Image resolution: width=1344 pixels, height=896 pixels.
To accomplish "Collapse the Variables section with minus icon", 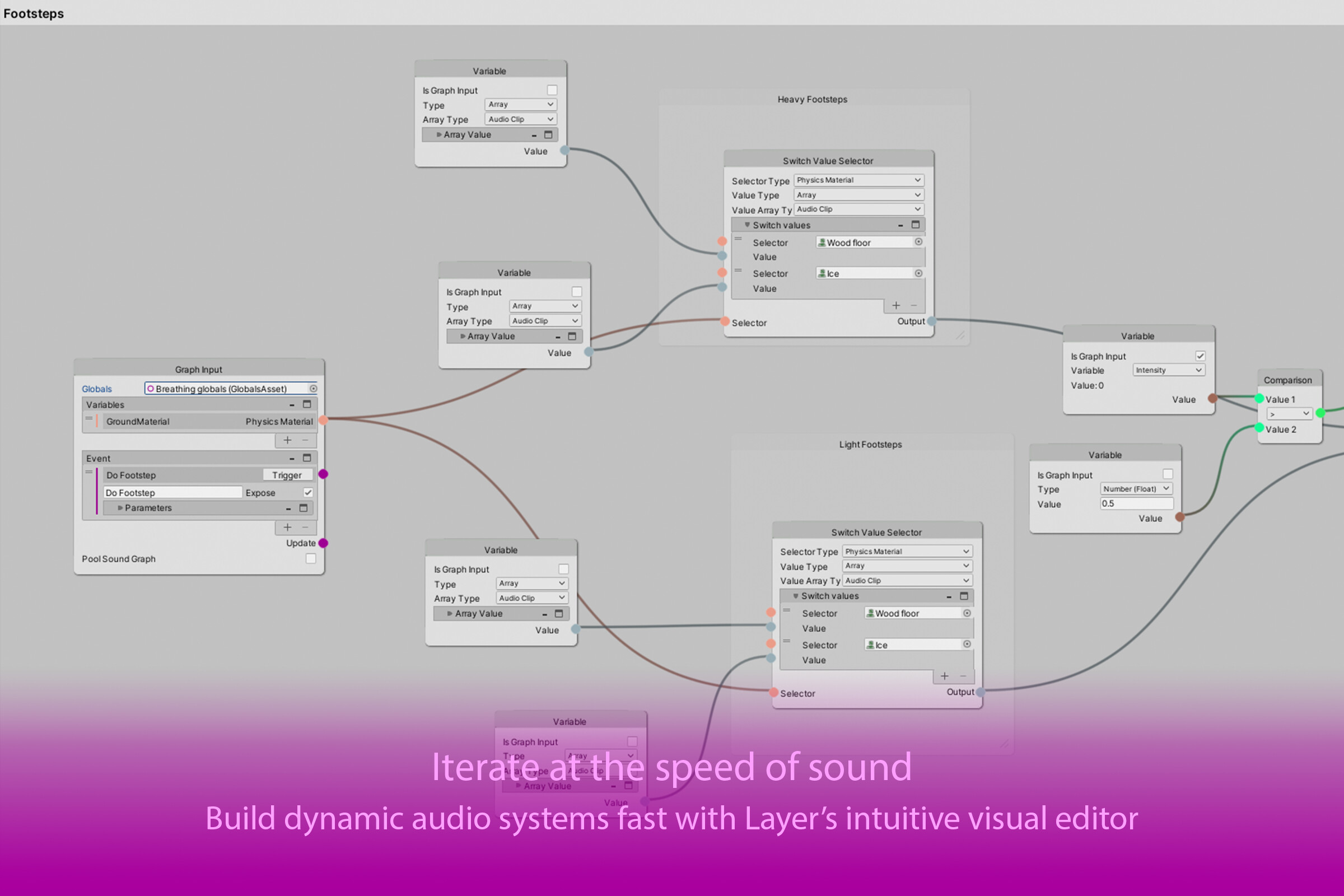I will [292, 404].
